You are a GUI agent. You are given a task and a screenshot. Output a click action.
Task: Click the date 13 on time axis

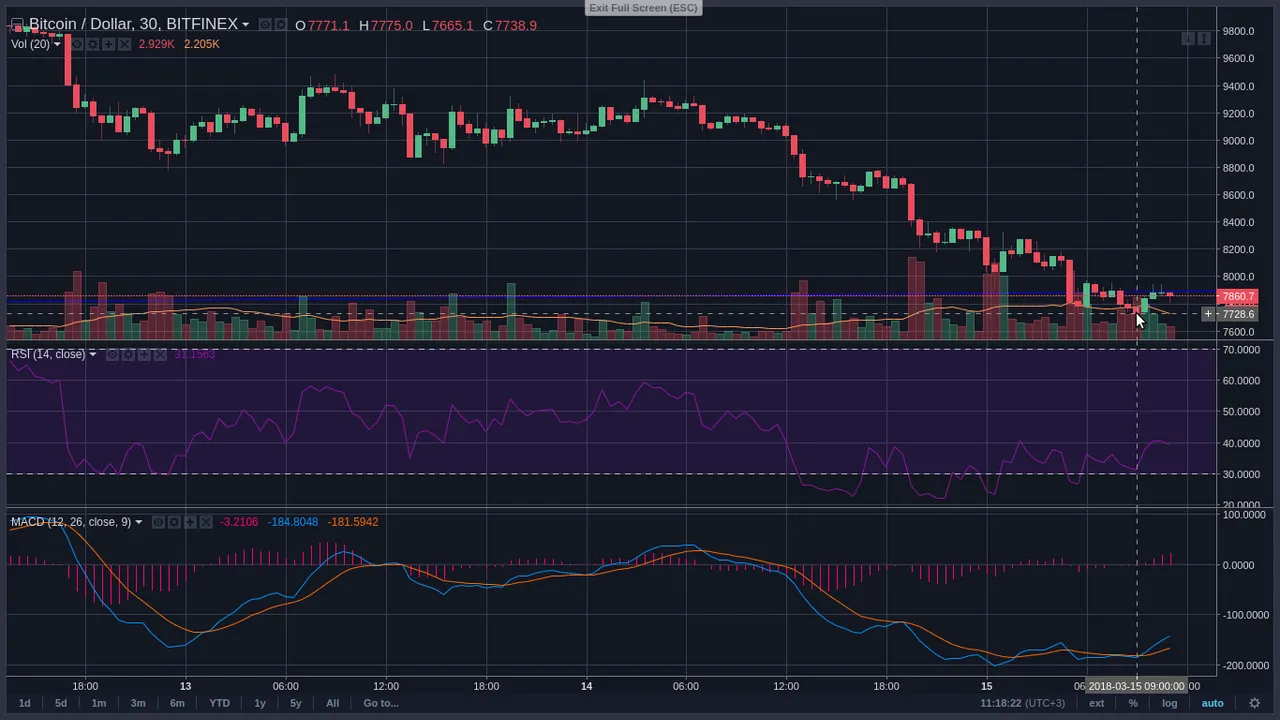pyautogui.click(x=185, y=686)
